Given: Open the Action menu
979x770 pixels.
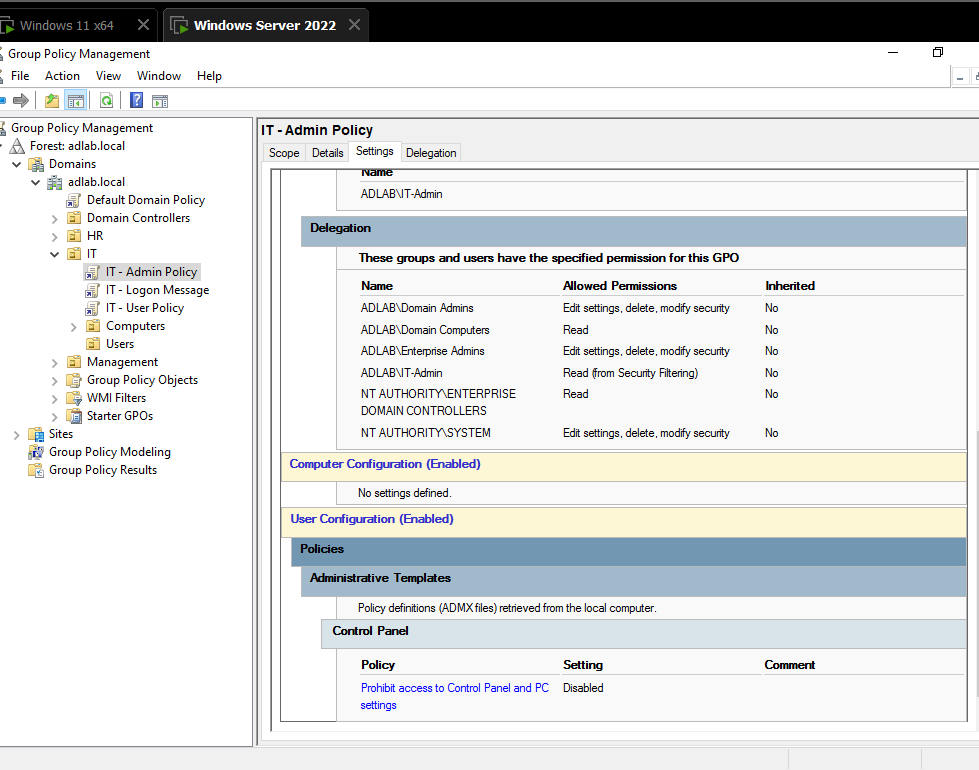Looking at the screenshot, I should [62, 76].
